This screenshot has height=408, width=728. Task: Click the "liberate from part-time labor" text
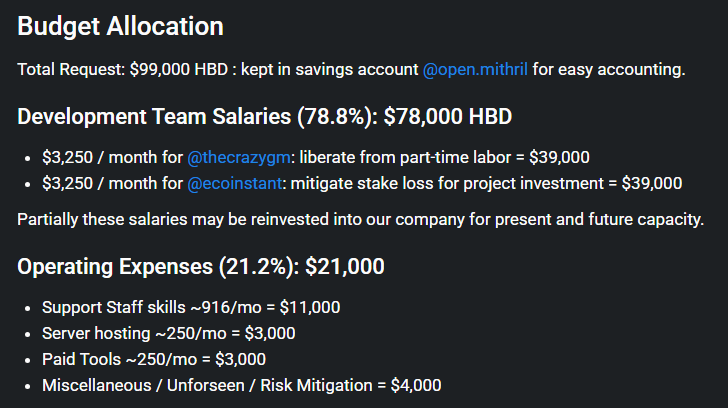[405, 157]
